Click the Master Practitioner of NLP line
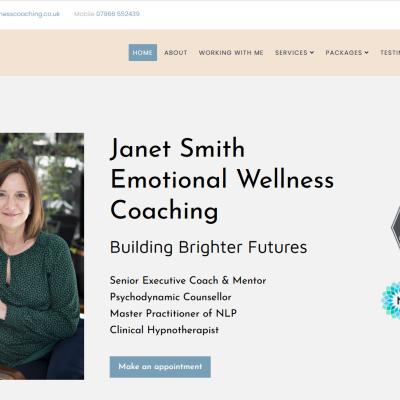This screenshot has width=400, height=400. click(173, 313)
